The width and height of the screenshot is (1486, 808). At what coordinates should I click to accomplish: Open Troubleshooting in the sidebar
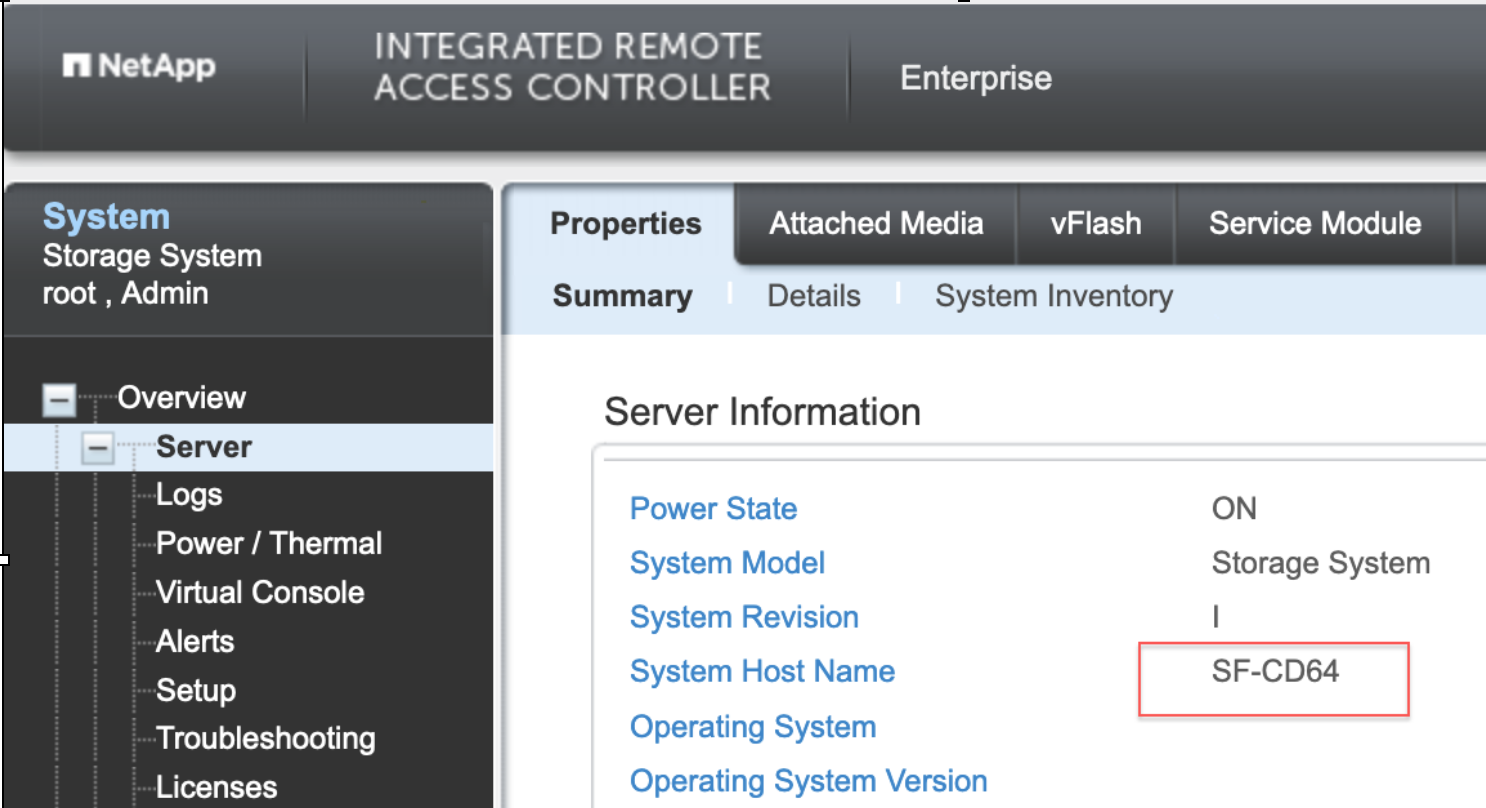click(x=266, y=739)
